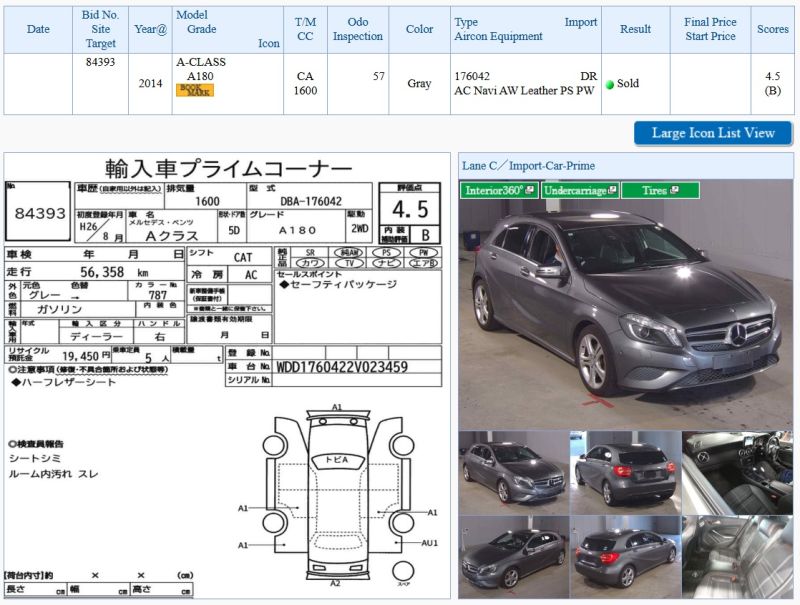Click the external-link icon on Undercarriage button
The image size is (800, 605).
point(612,190)
